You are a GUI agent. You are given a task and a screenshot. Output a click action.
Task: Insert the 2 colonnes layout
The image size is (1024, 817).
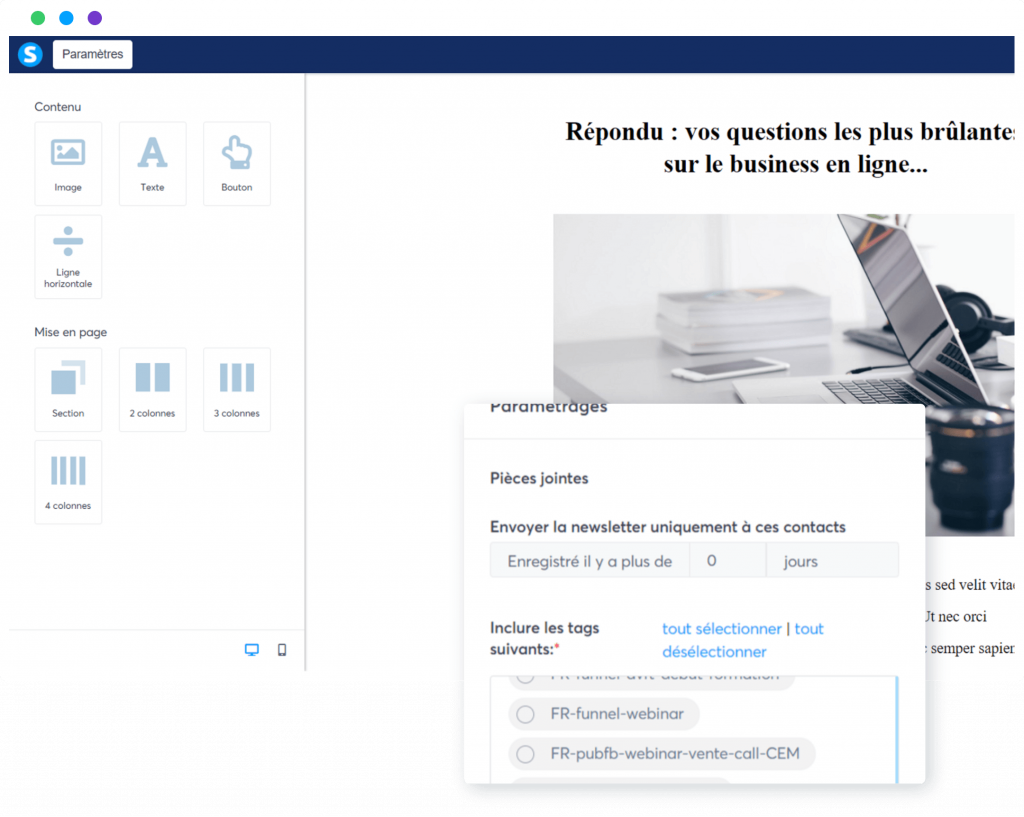tap(152, 389)
